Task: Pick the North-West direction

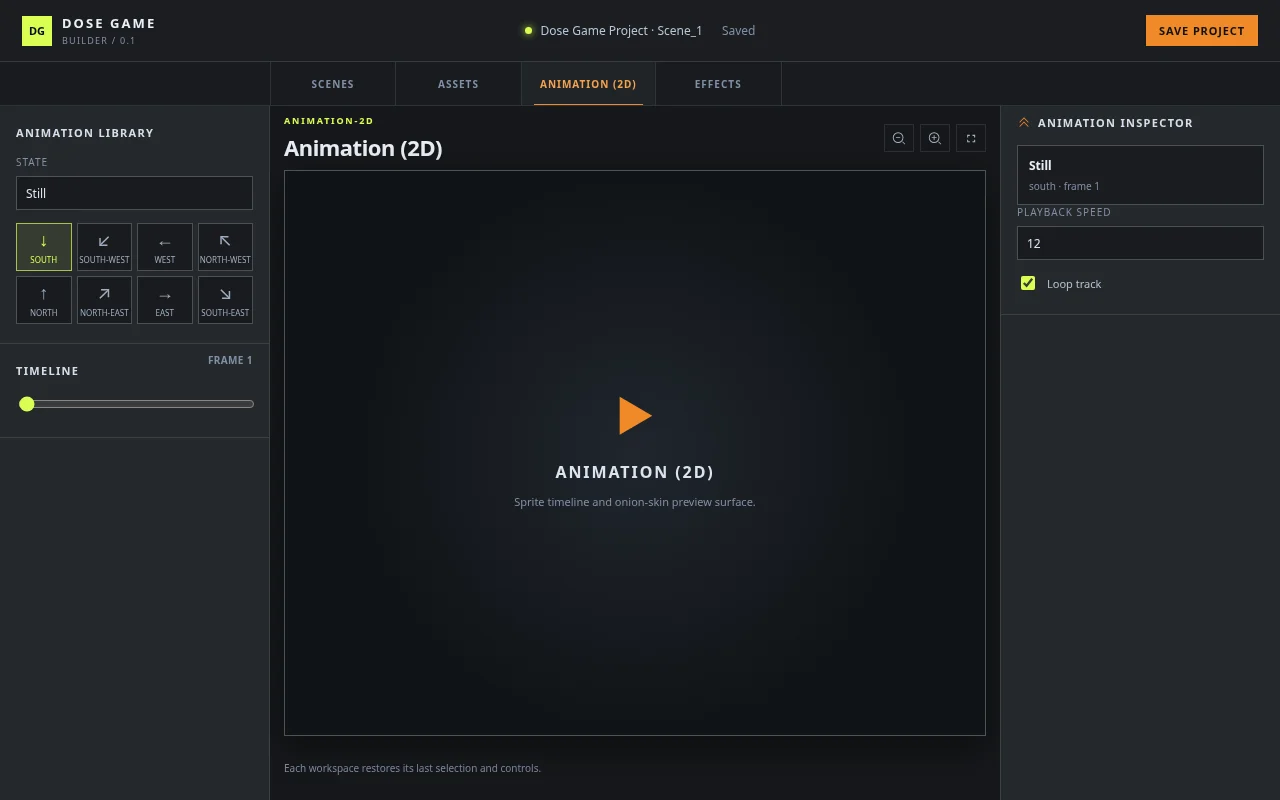Action: point(225,247)
